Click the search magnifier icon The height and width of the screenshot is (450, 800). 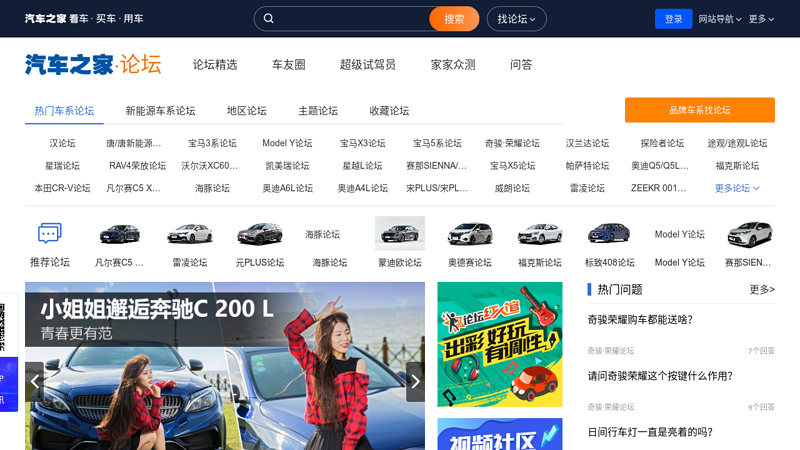click(268, 19)
